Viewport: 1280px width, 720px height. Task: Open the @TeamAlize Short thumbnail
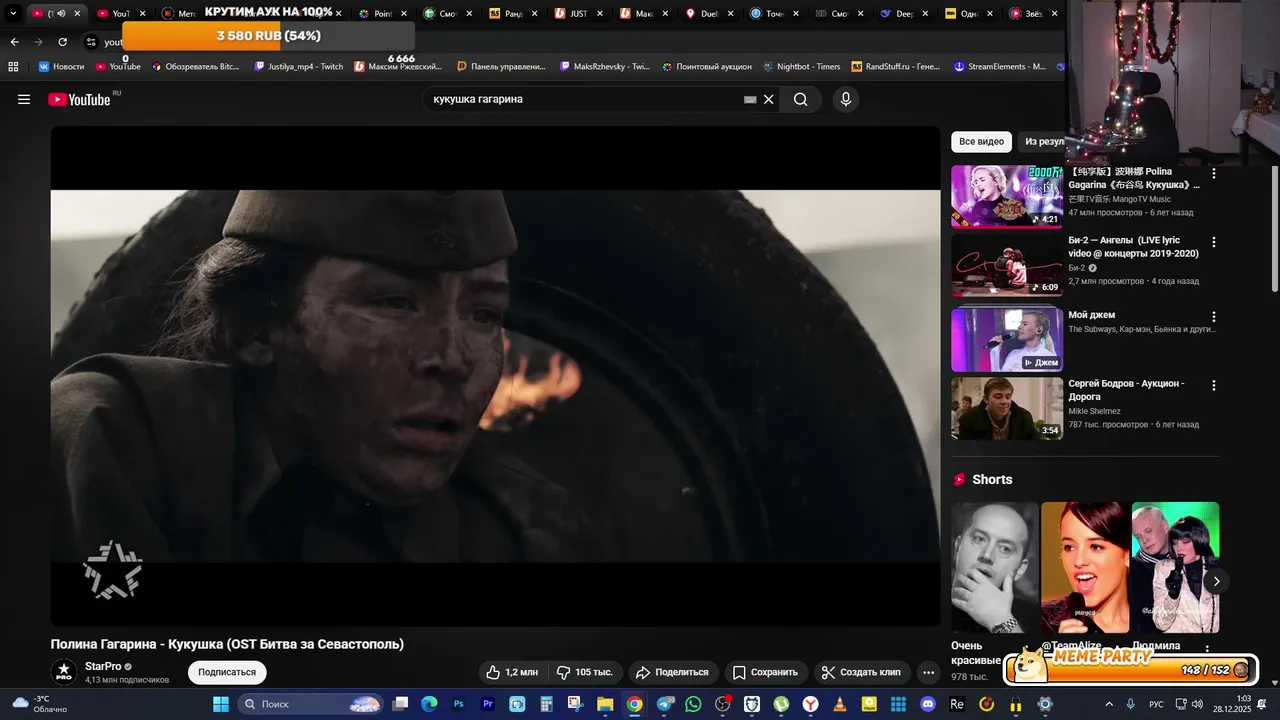click(x=1085, y=567)
